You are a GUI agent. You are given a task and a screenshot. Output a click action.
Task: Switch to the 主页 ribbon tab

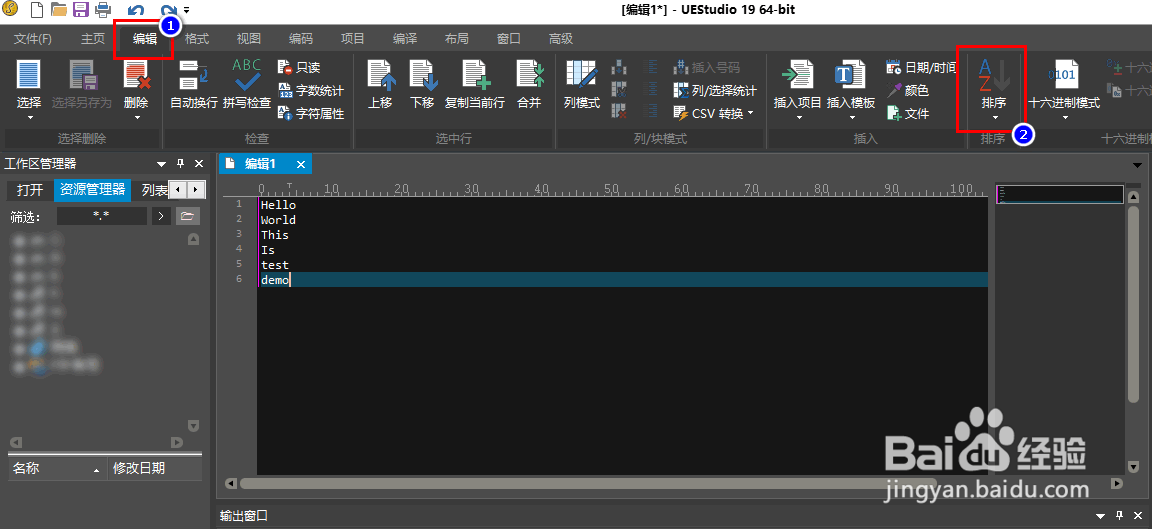[x=93, y=39]
